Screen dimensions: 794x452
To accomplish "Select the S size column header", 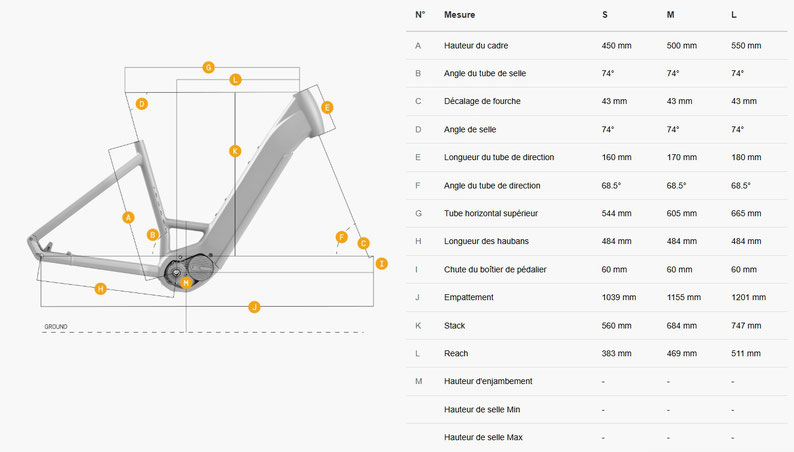I will (x=605, y=15).
